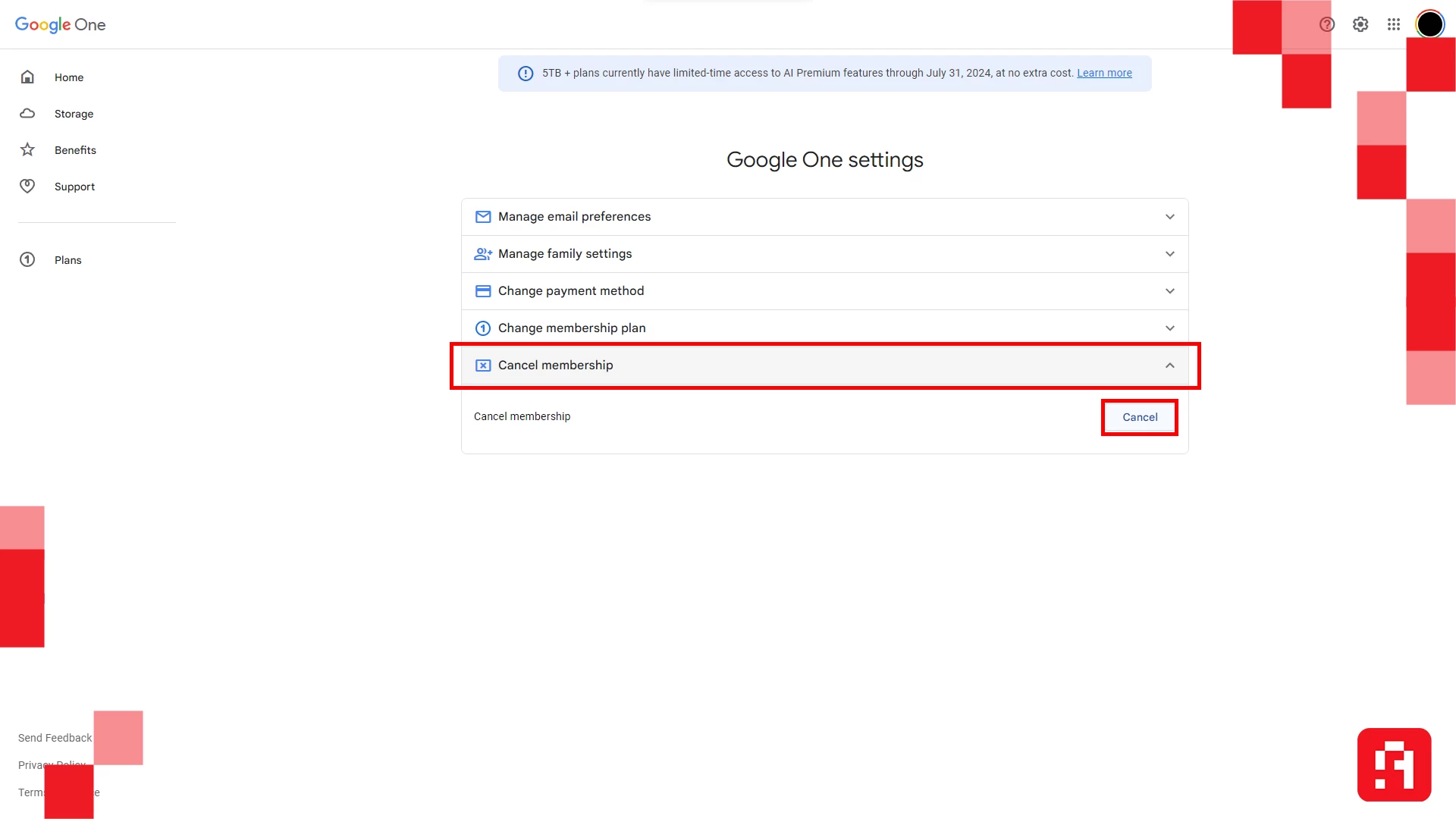Expand Change payment method chevron
Screen dimensions: 1456x819
tap(1170, 291)
